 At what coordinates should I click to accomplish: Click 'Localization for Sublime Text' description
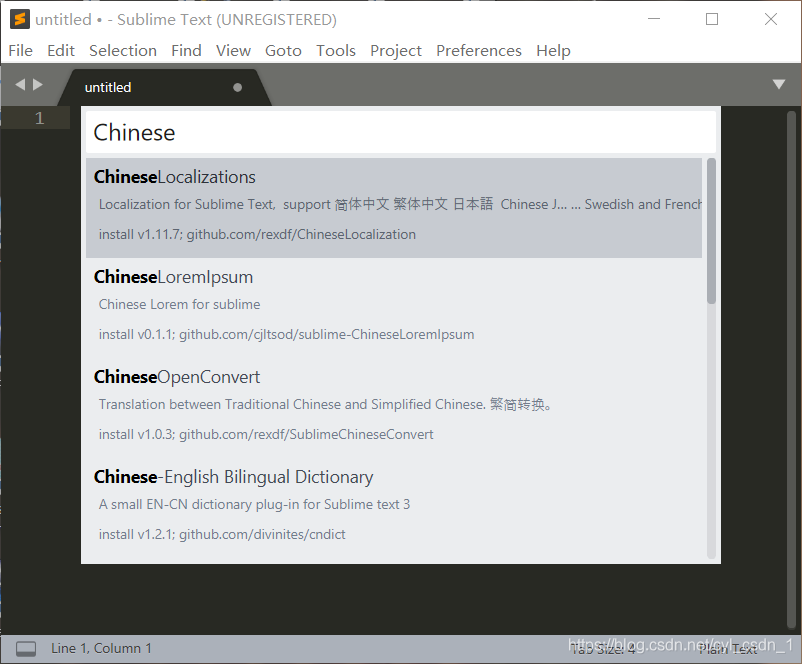point(400,204)
